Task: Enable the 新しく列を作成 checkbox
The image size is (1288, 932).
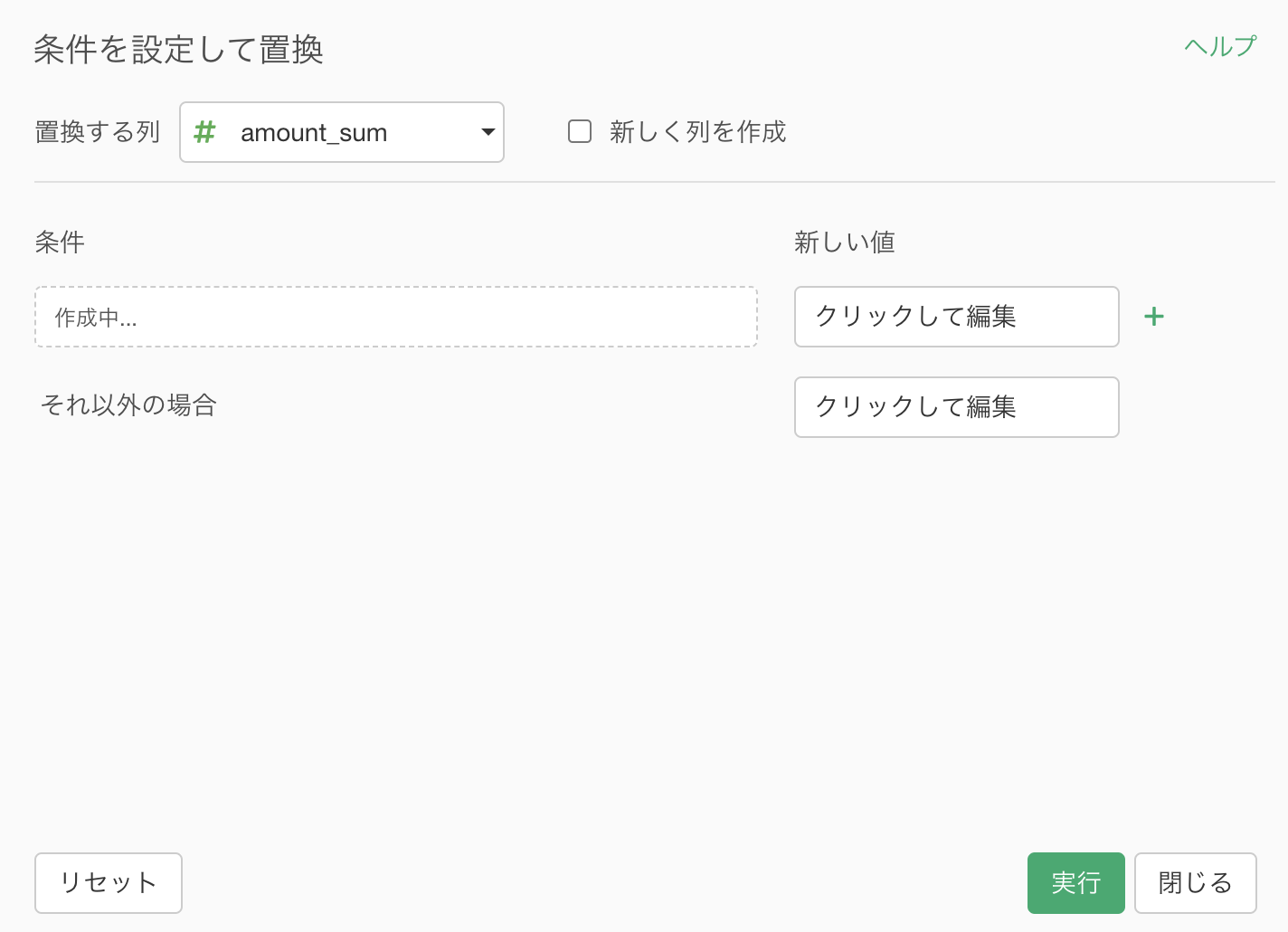Action: click(580, 132)
